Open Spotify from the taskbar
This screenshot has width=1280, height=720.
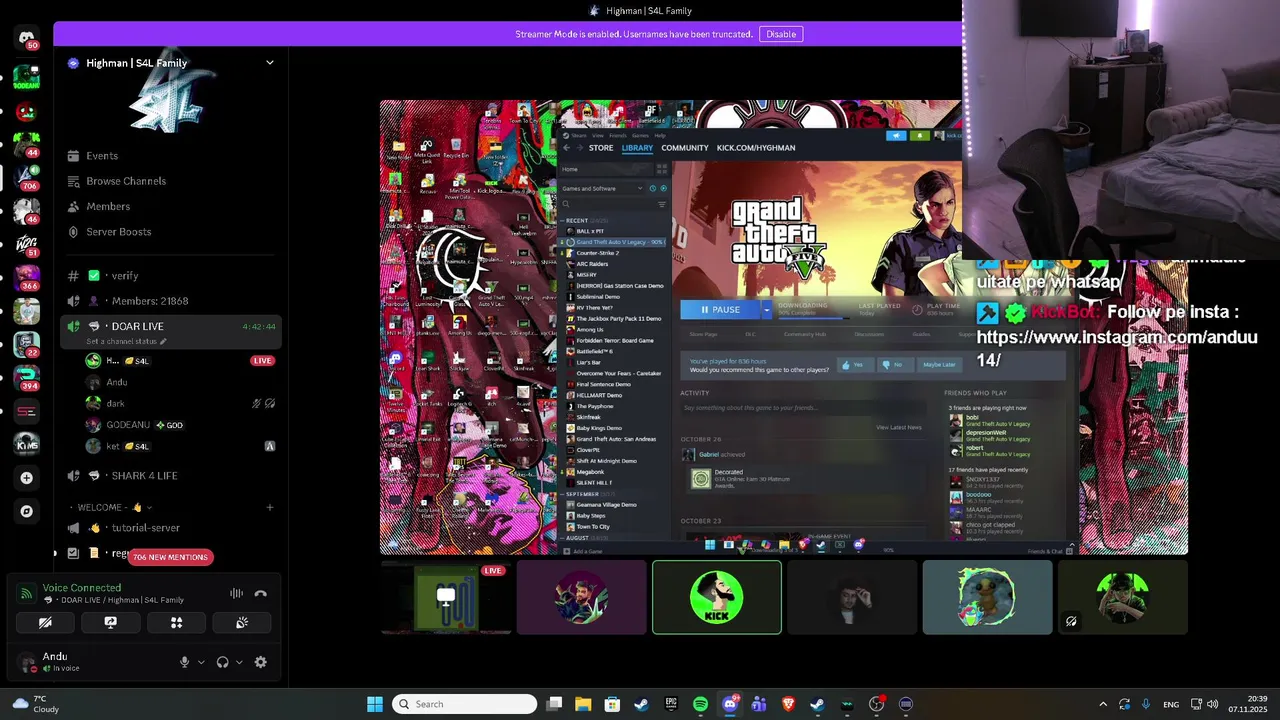[x=700, y=704]
